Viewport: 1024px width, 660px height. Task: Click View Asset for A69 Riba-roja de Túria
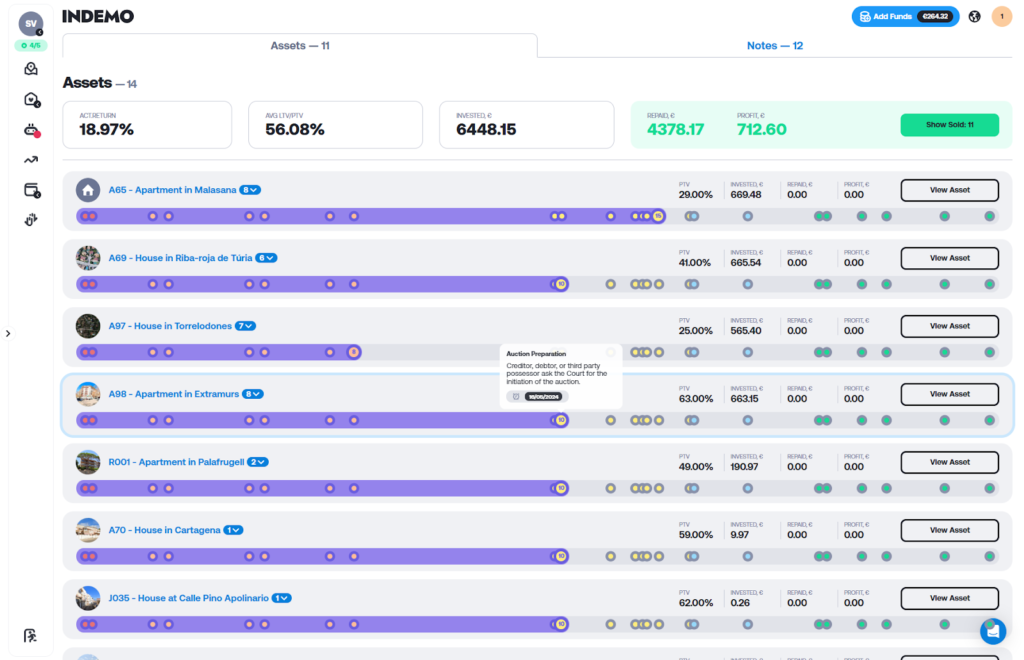pyautogui.click(x=949, y=258)
